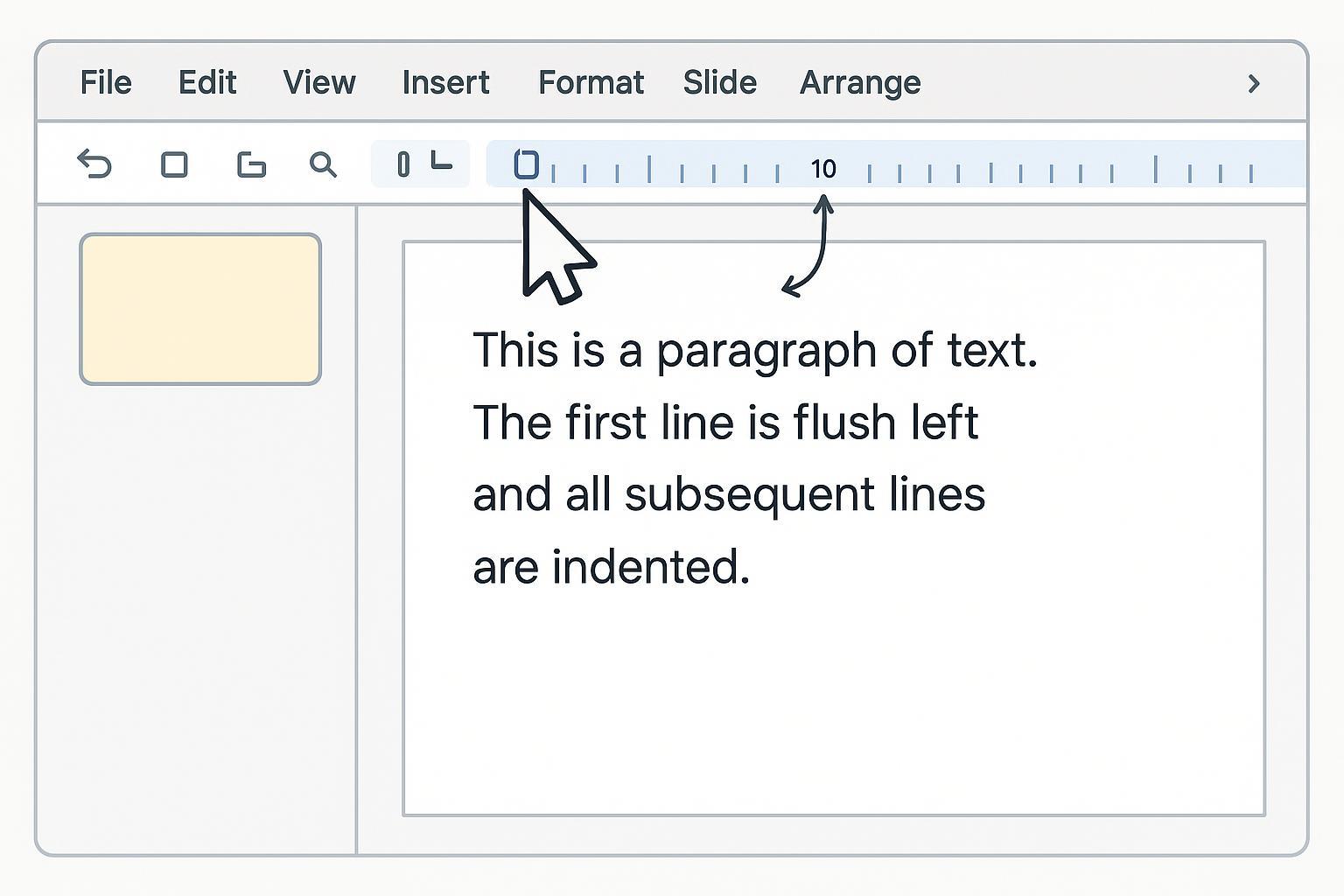The image size is (1344, 896).
Task: Open the Format menu
Action: (x=591, y=83)
